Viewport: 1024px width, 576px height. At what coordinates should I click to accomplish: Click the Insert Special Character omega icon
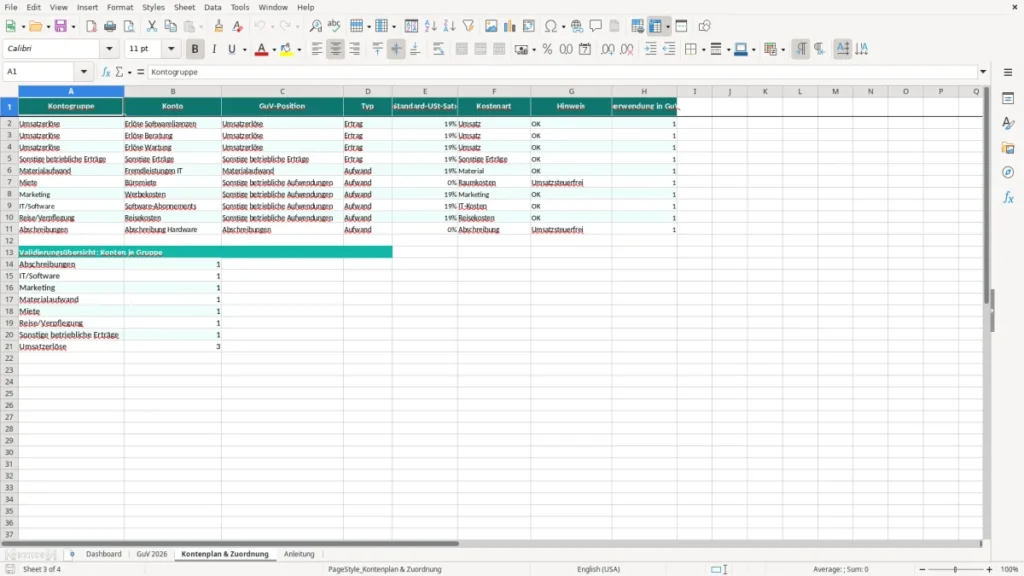coord(551,26)
